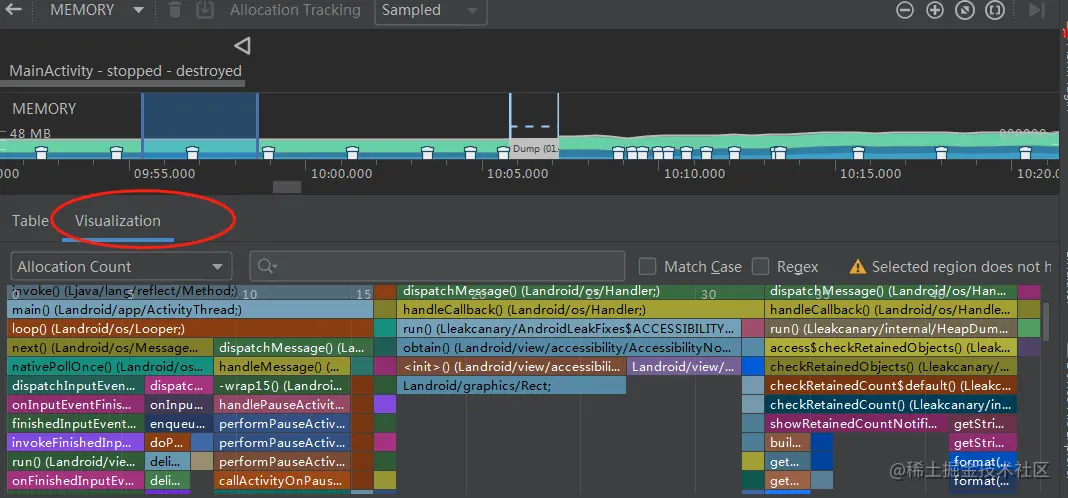Click the search filter input field

(437, 266)
